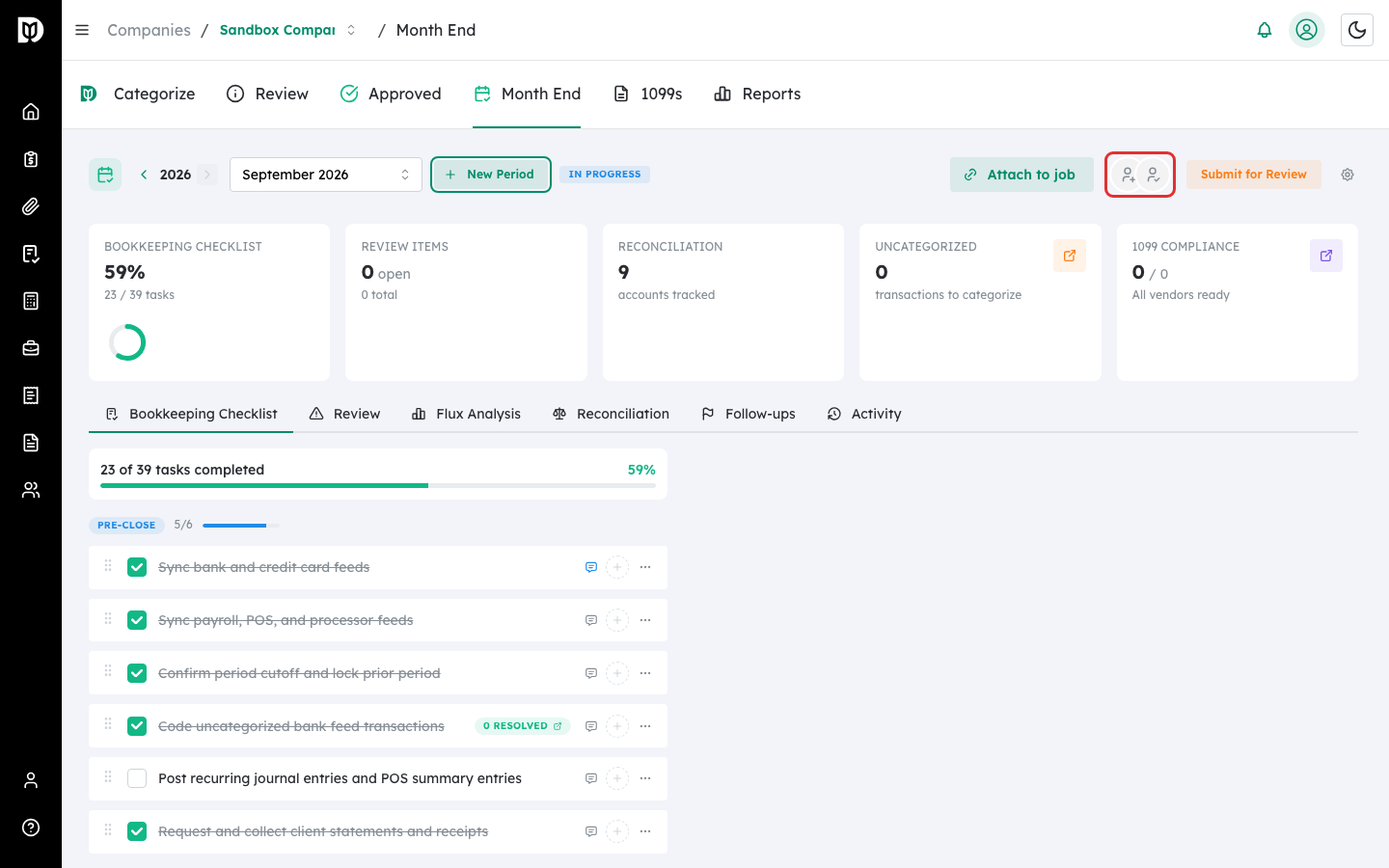This screenshot has height=868, width=1389.
Task: Open more options for Confirm period cutoff task
Action: point(645,673)
